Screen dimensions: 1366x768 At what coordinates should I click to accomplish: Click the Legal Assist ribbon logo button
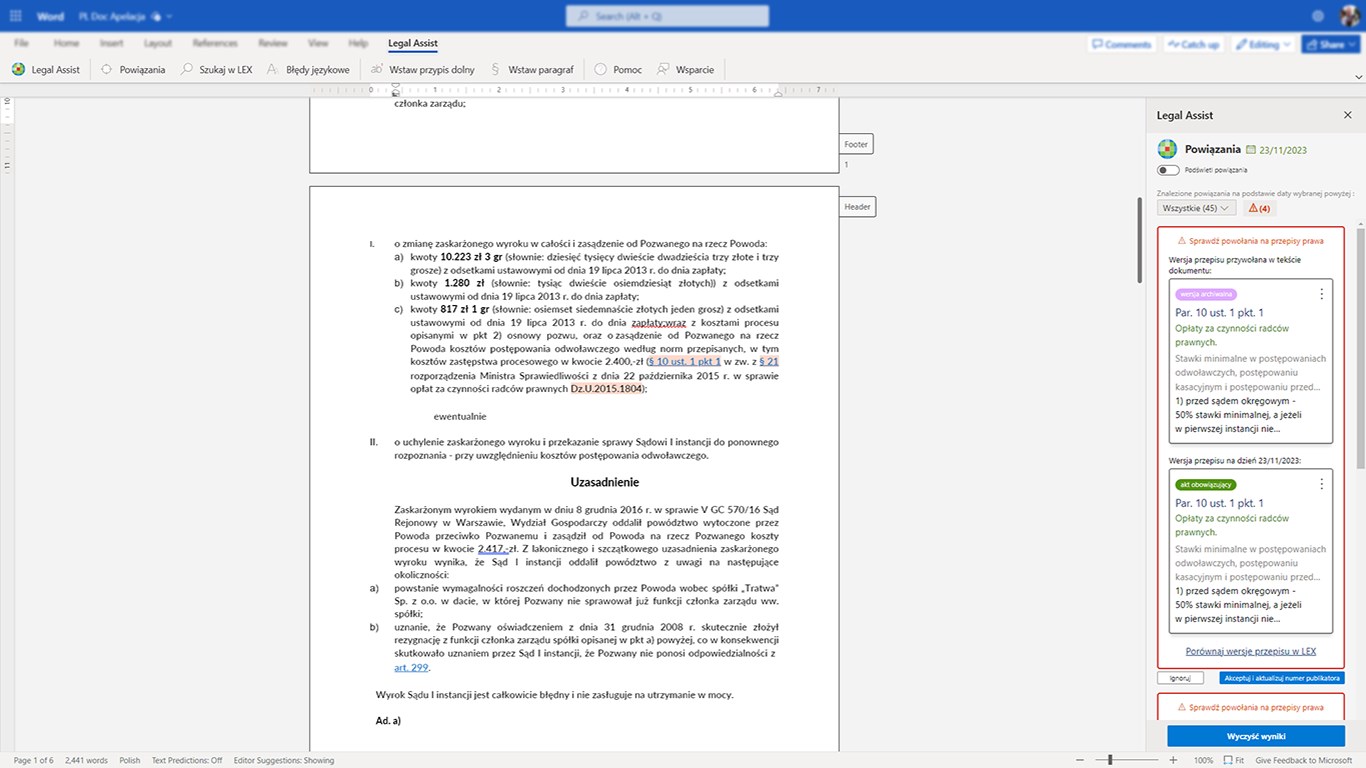coord(46,70)
